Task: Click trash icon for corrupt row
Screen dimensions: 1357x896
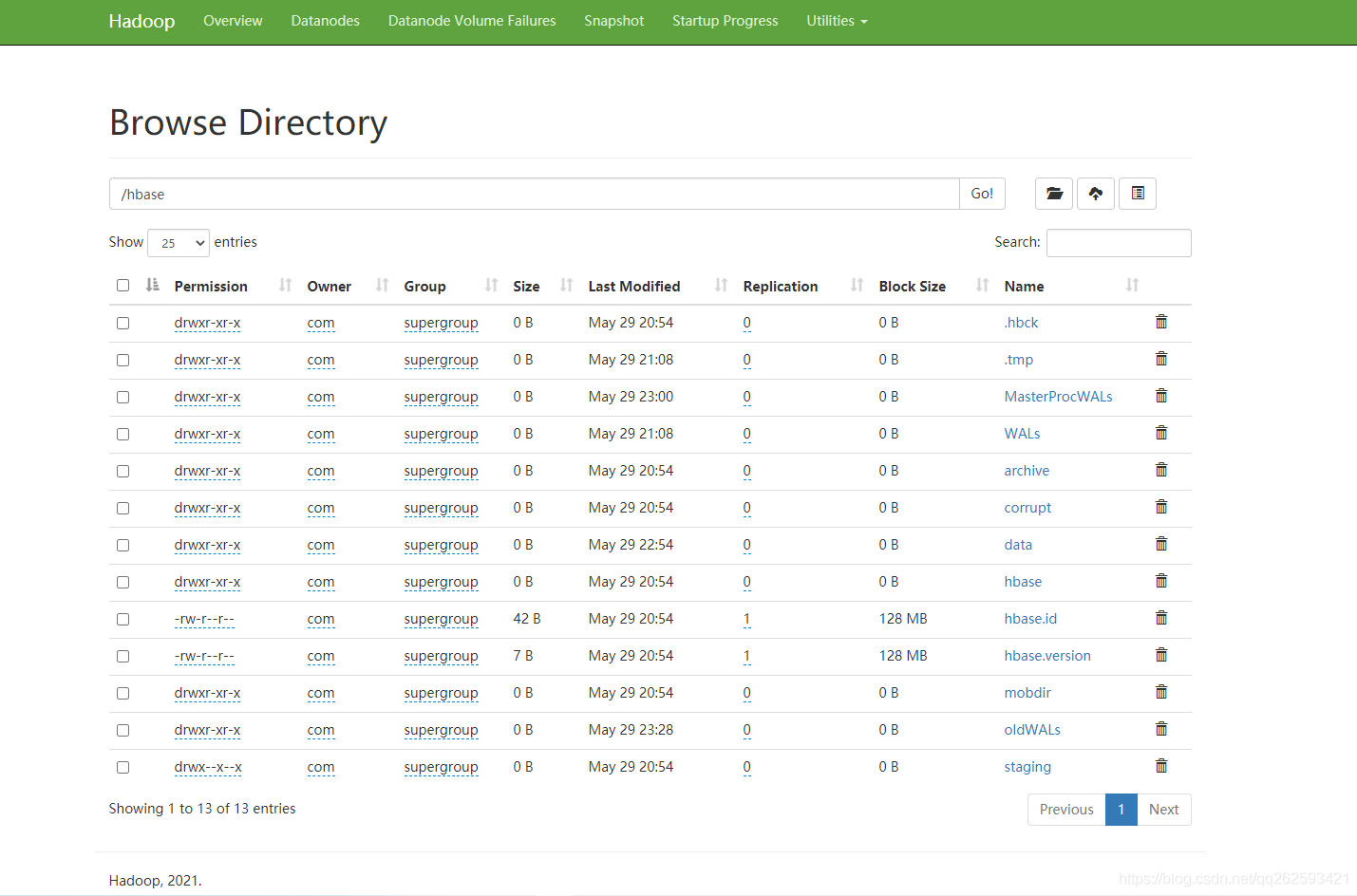Action: pyautogui.click(x=1160, y=507)
